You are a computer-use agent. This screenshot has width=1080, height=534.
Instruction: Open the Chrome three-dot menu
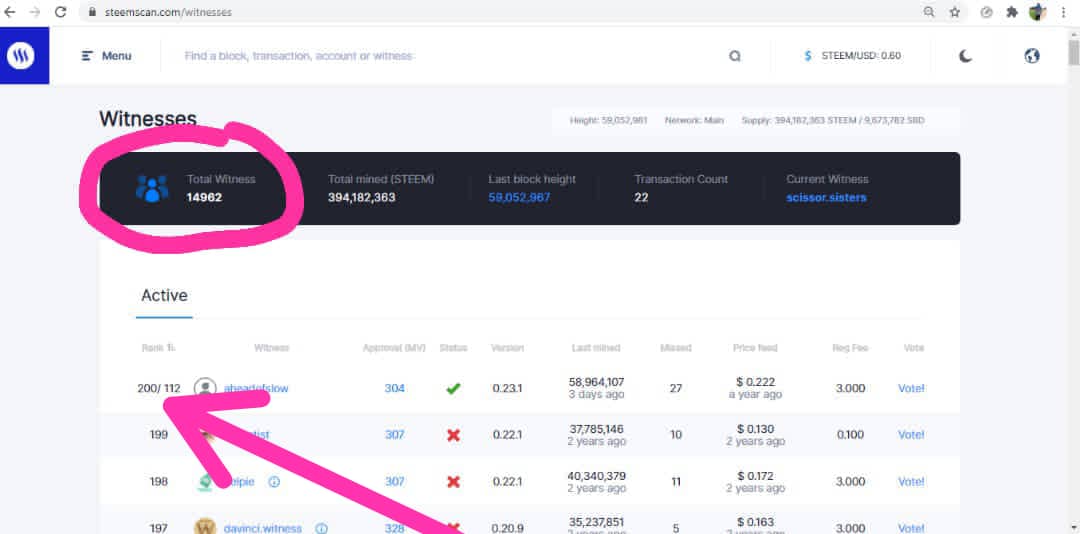click(1064, 12)
